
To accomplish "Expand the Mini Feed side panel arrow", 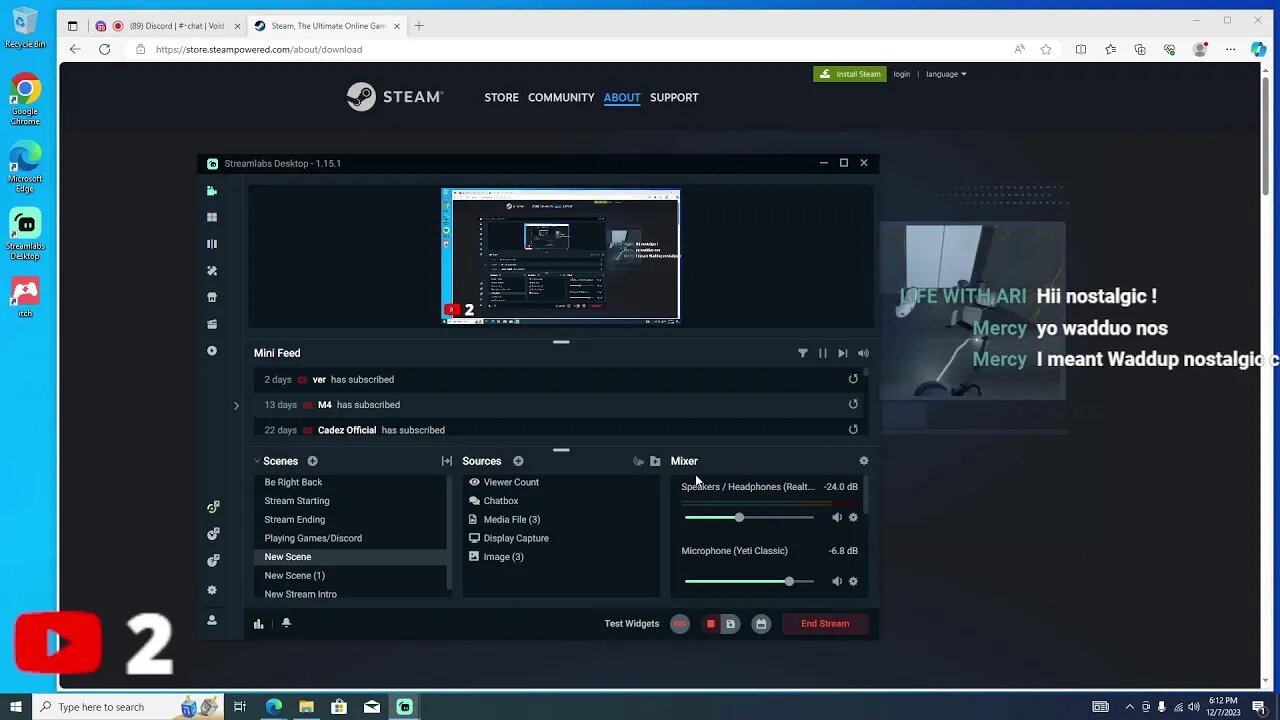I will pyautogui.click(x=236, y=405).
